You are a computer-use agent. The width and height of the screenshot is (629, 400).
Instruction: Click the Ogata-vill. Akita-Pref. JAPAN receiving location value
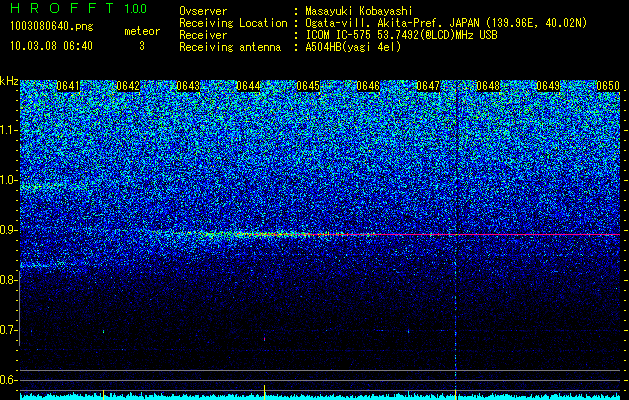pos(446,23)
